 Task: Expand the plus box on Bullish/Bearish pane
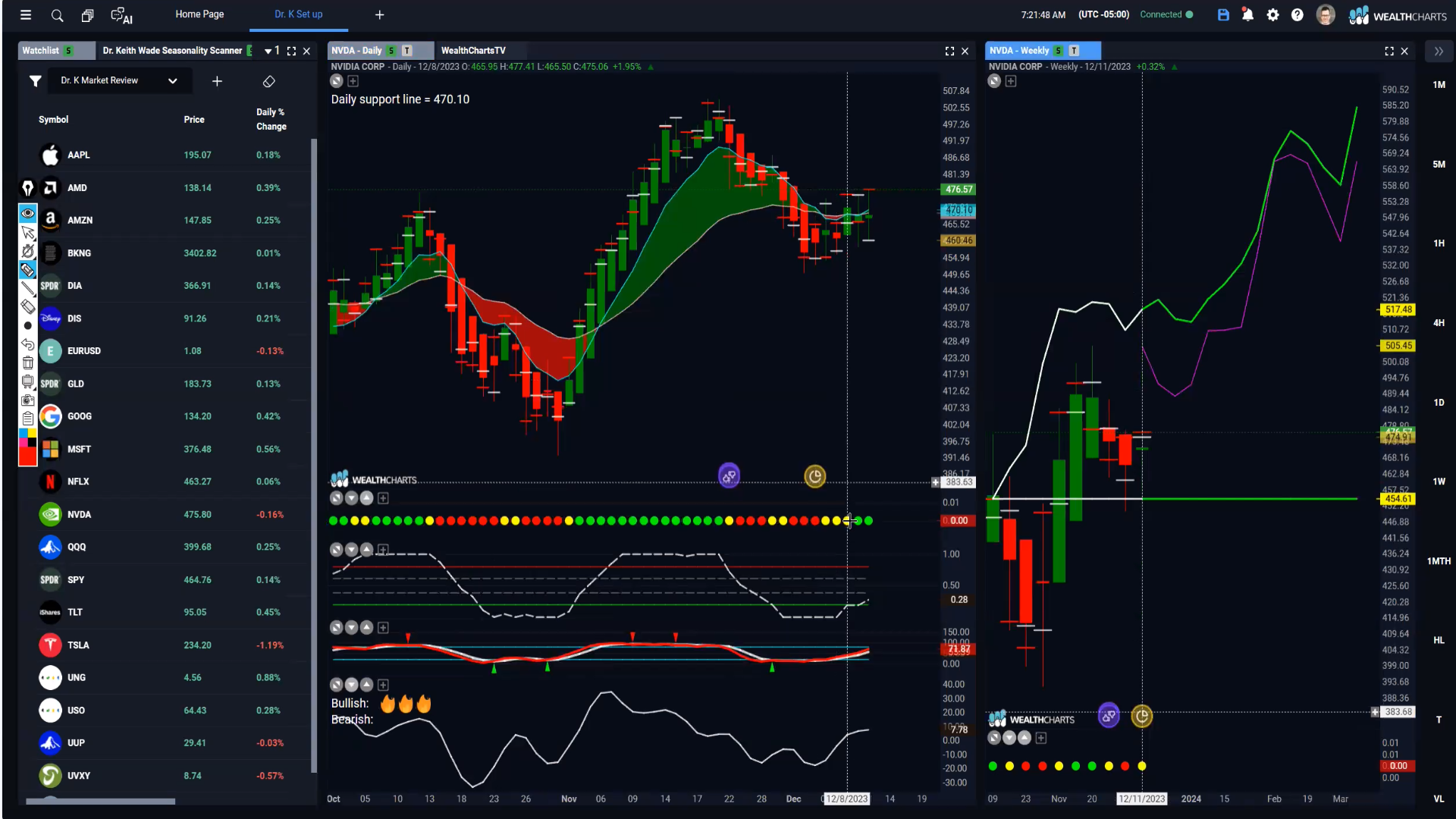click(383, 685)
